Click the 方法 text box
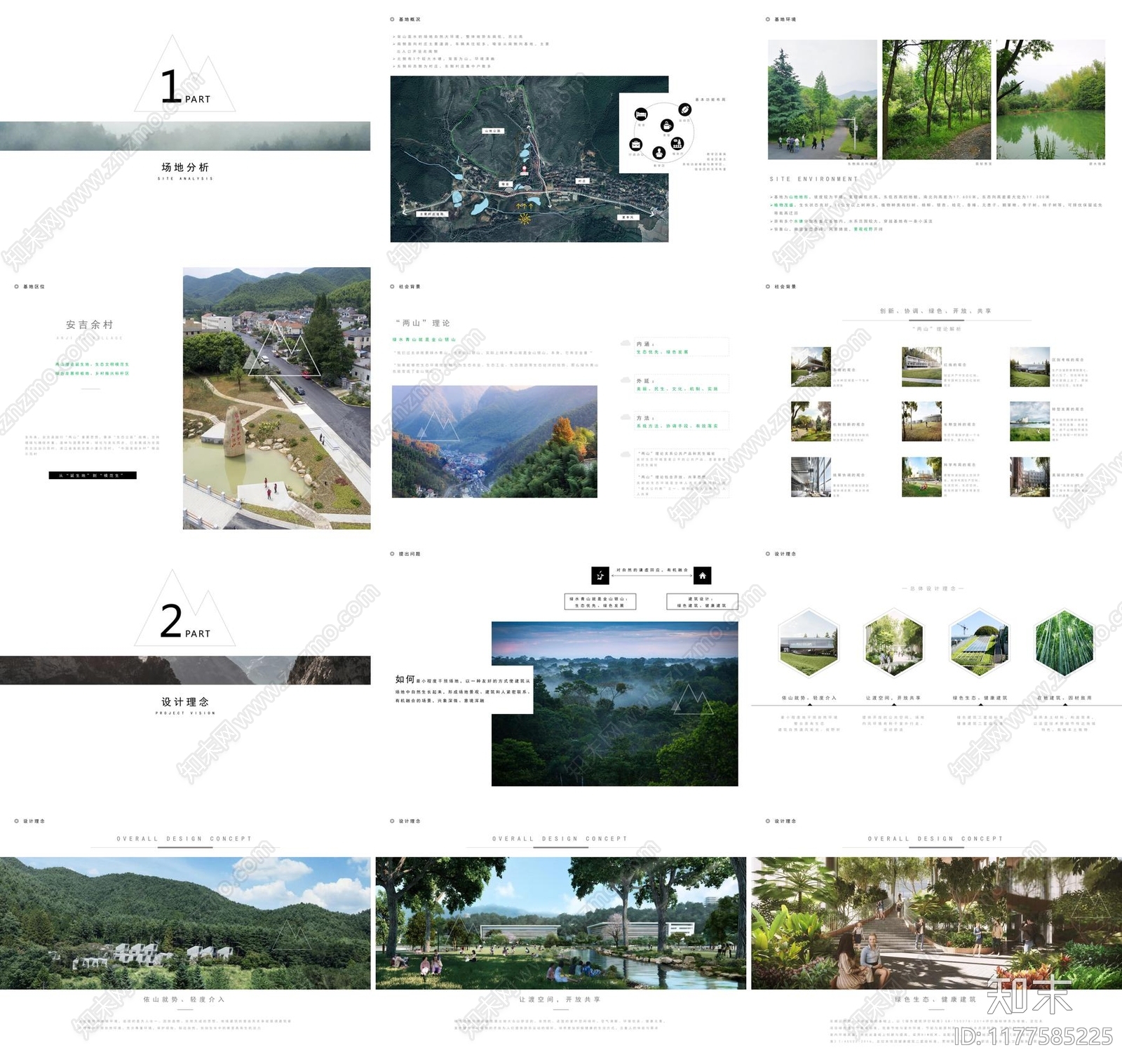The image size is (1122, 1064). tap(682, 422)
